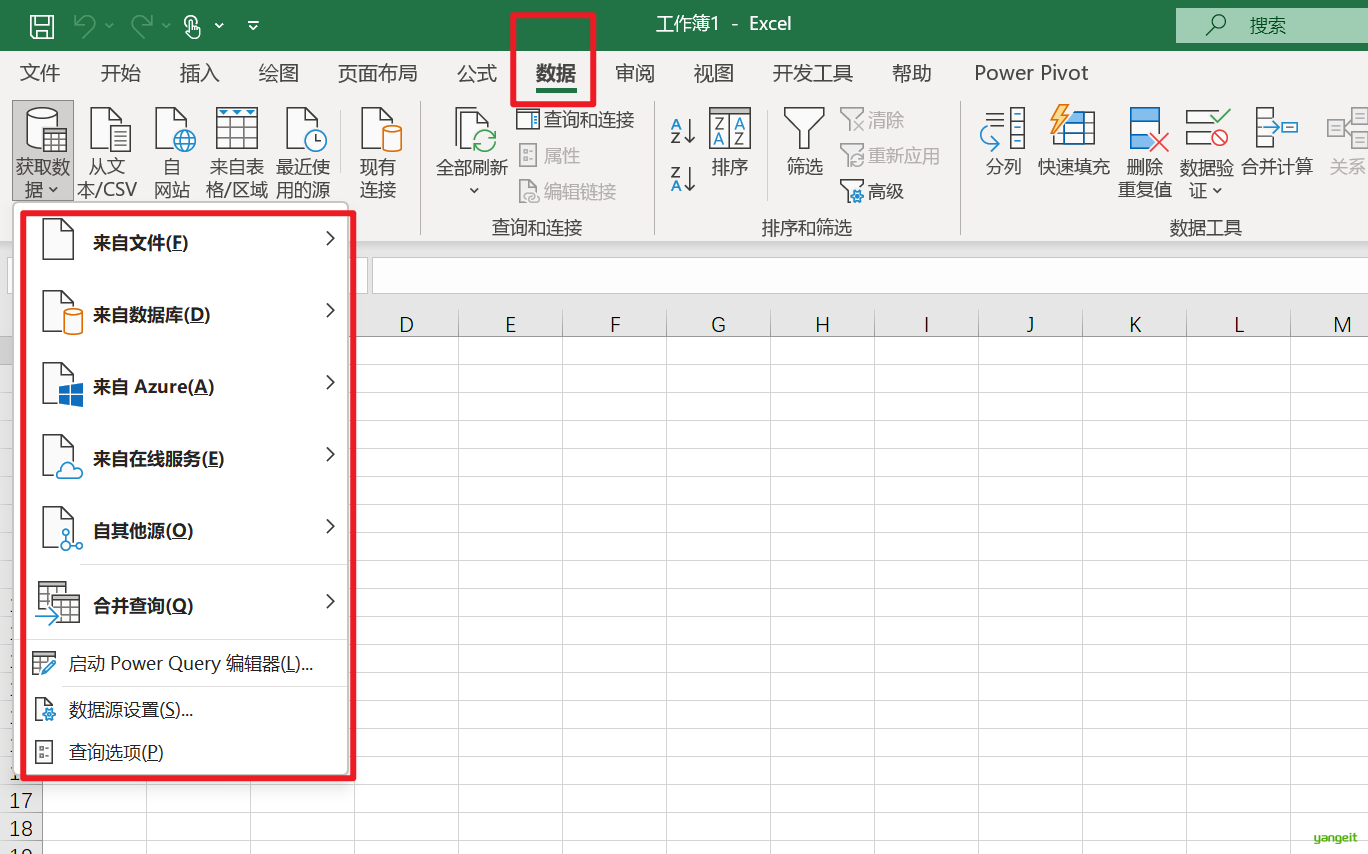1368x854 pixels.
Task: Select Launch Power Query Editor menu item
Action: pos(190,664)
